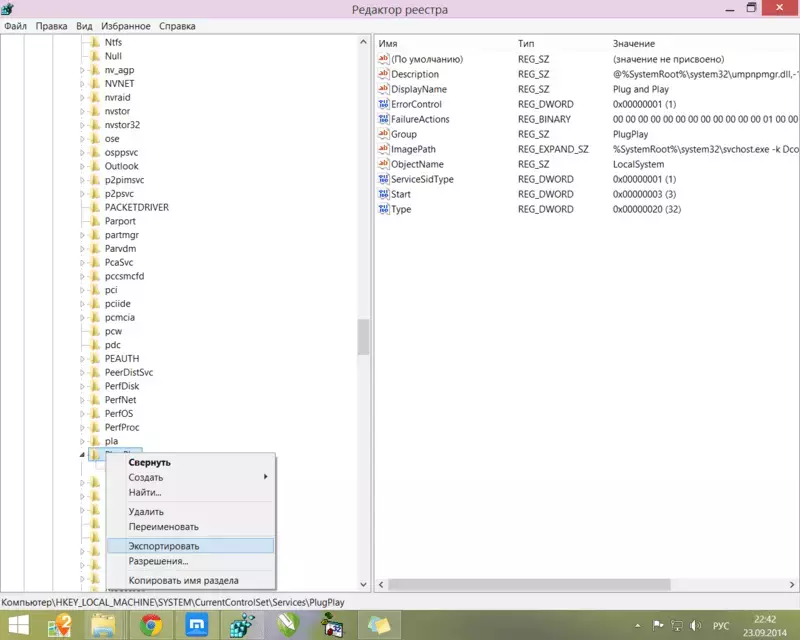Open the Файл menu
Image resolution: width=800 pixels, height=640 pixels.
[x=15, y=26]
